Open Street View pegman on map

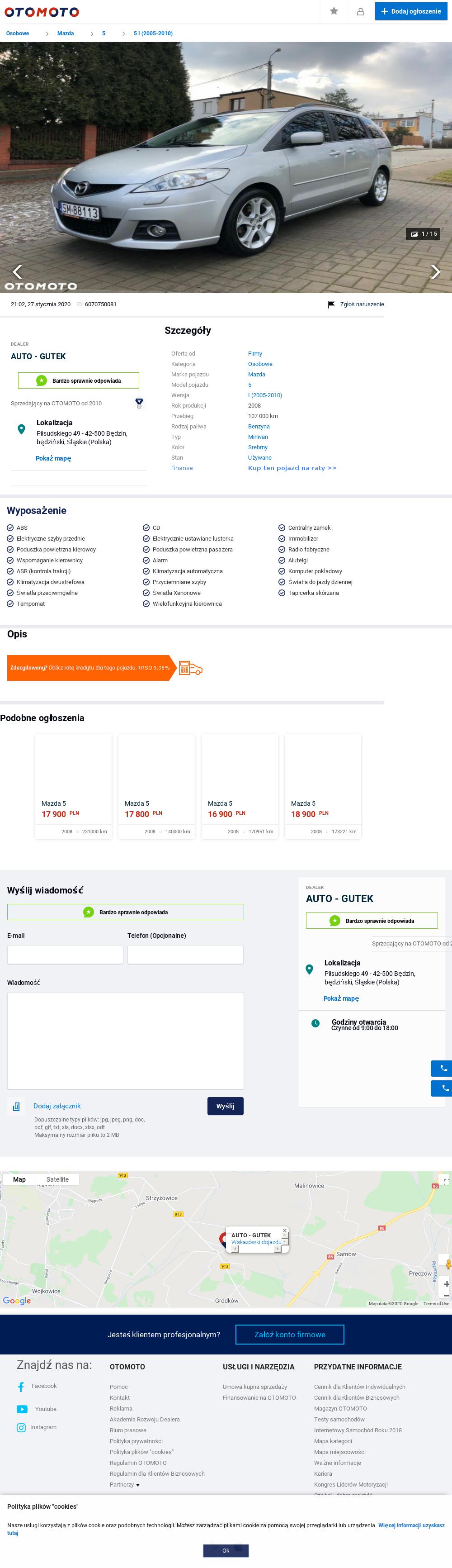click(448, 1264)
